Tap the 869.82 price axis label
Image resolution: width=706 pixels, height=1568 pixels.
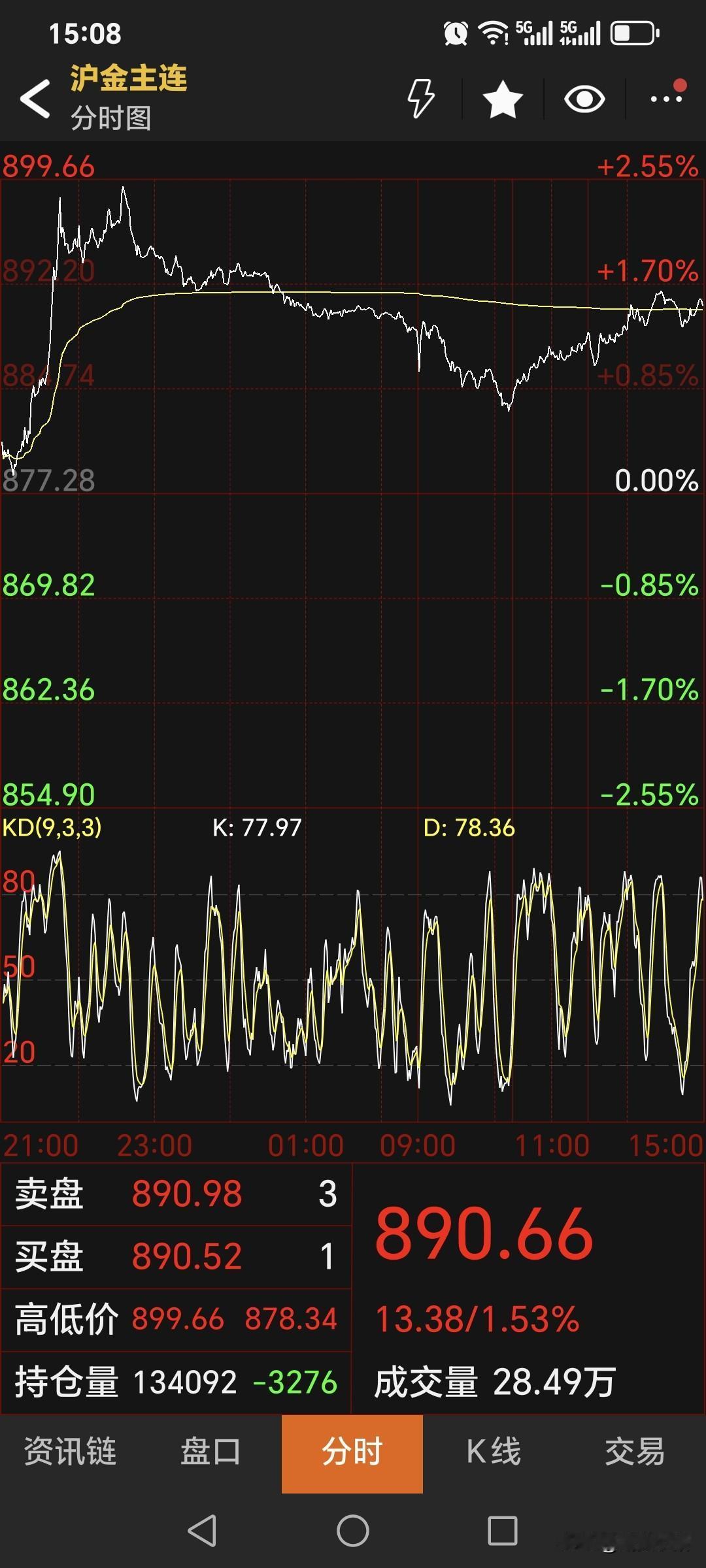[x=48, y=585]
